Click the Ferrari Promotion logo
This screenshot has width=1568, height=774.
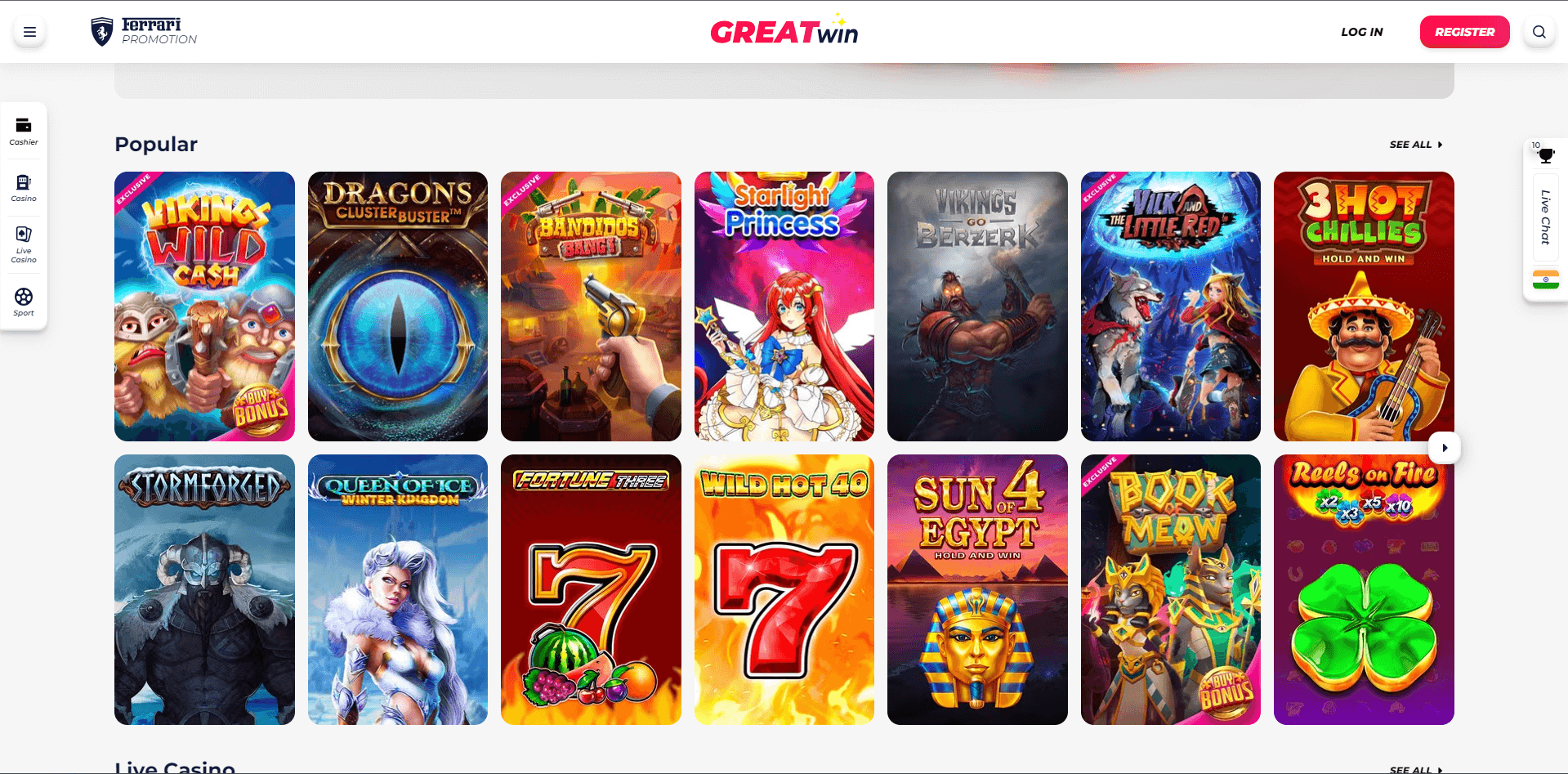click(144, 32)
